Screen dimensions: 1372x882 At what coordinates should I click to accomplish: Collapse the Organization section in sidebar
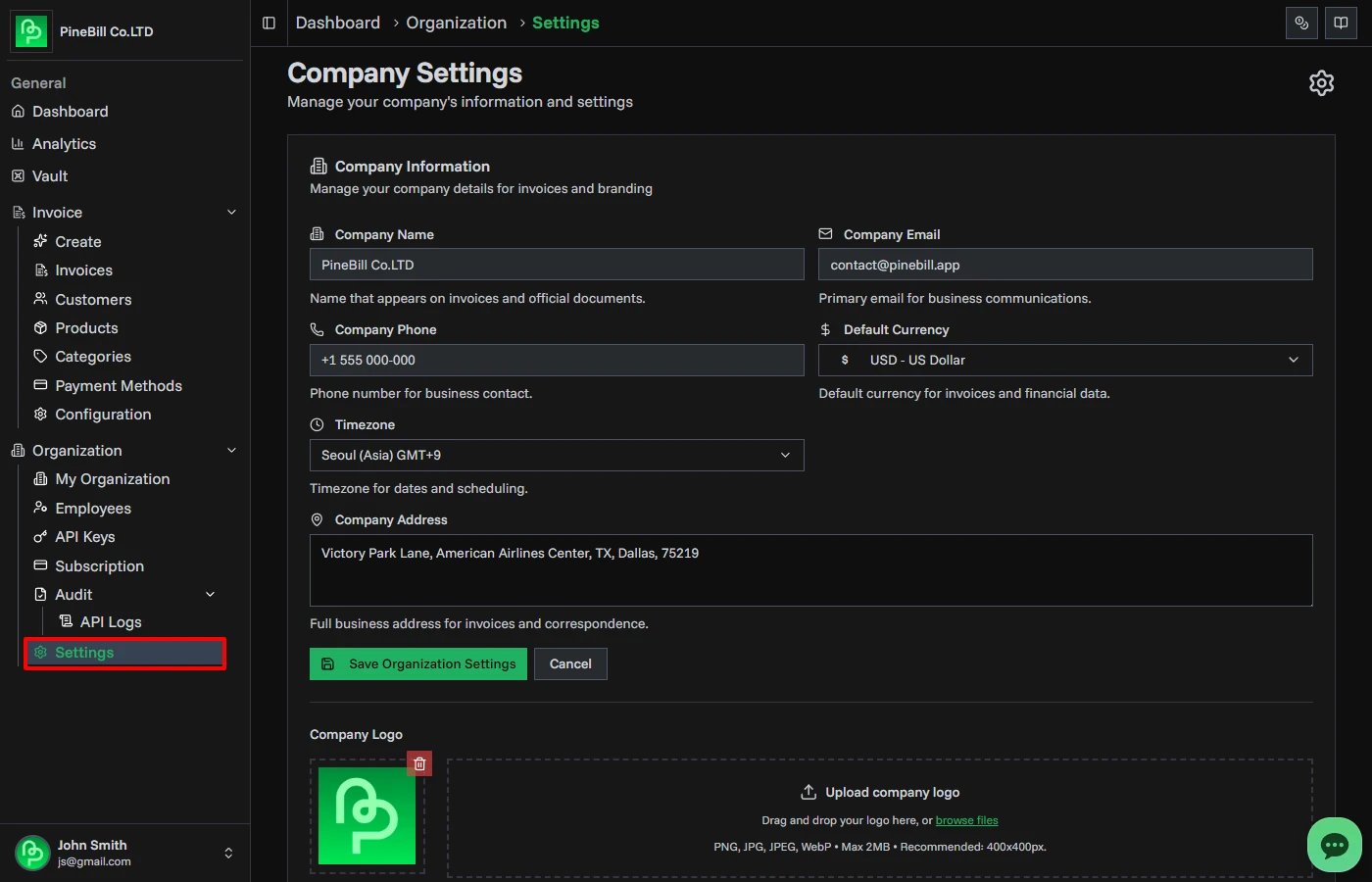coord(231,450)
